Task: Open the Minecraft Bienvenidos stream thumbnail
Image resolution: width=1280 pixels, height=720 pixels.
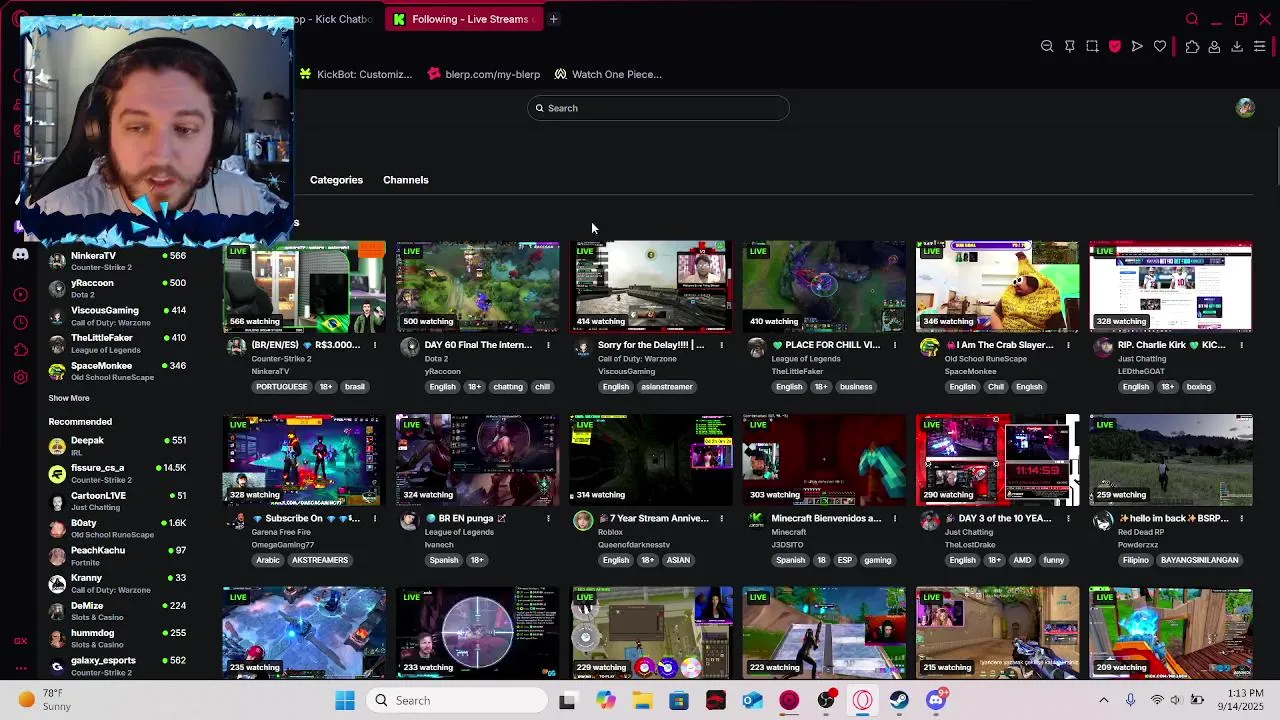Action: tap(824, 460)
